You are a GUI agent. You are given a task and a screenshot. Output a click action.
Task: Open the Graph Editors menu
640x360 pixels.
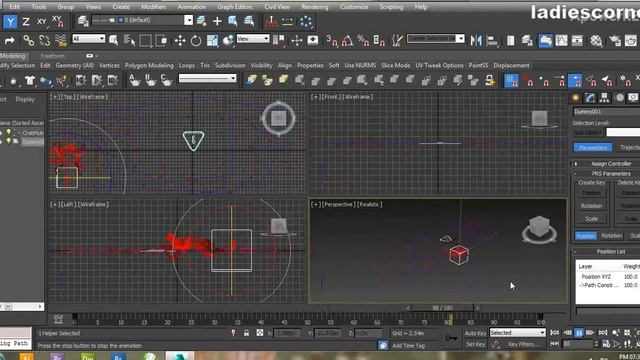[x=235, y=7]
